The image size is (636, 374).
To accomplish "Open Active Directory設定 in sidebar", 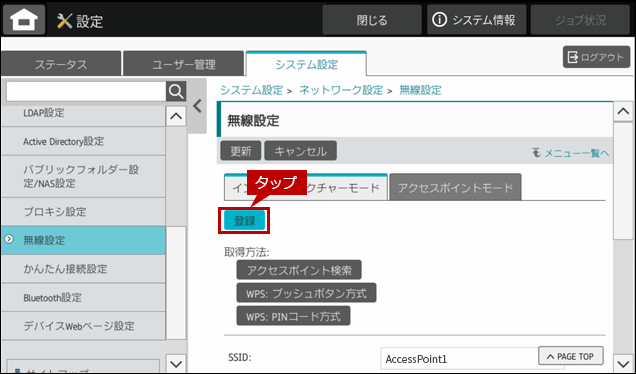I will pos(83,141).
